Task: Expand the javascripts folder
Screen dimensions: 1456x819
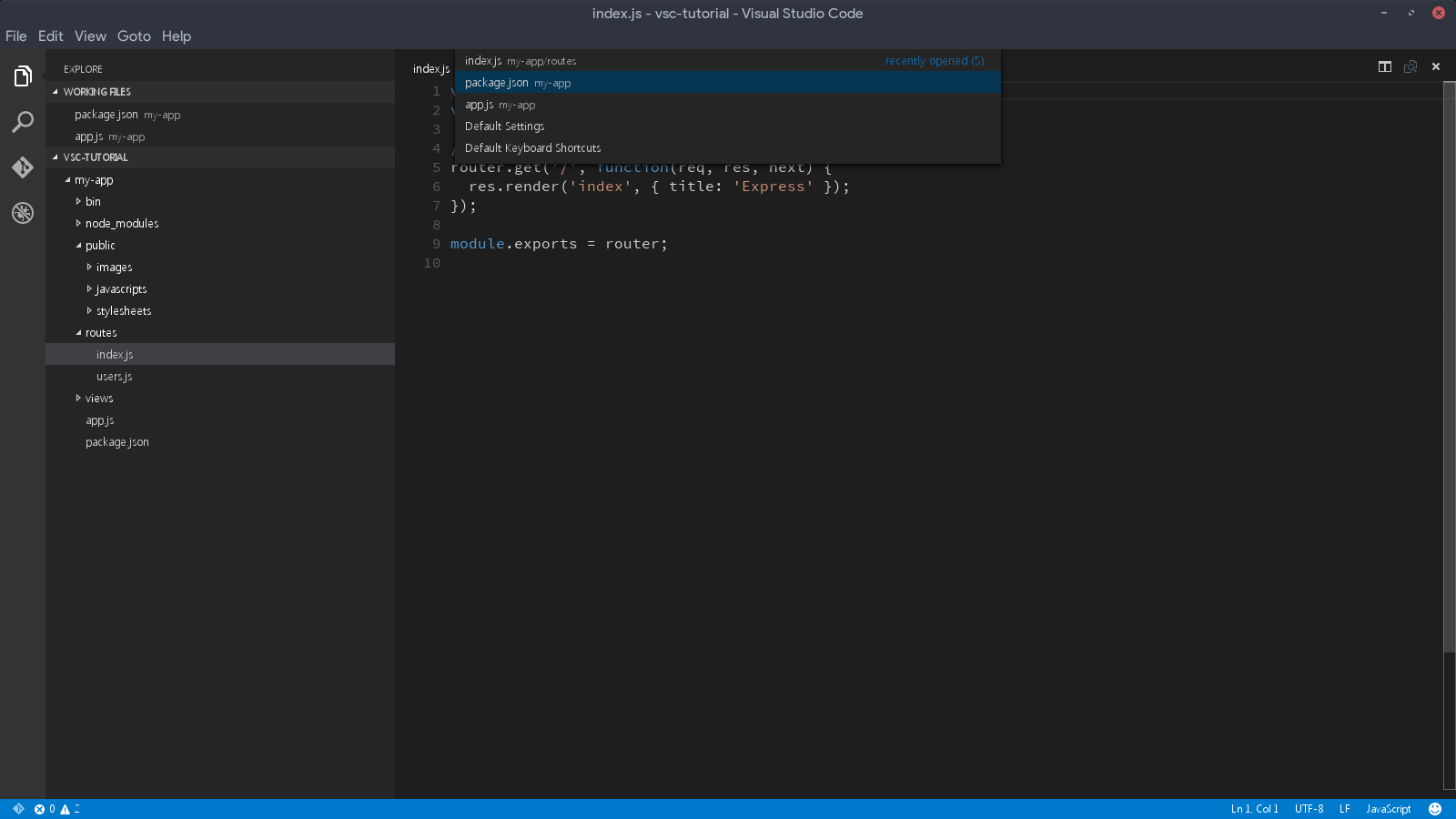Action: point(220,289)
